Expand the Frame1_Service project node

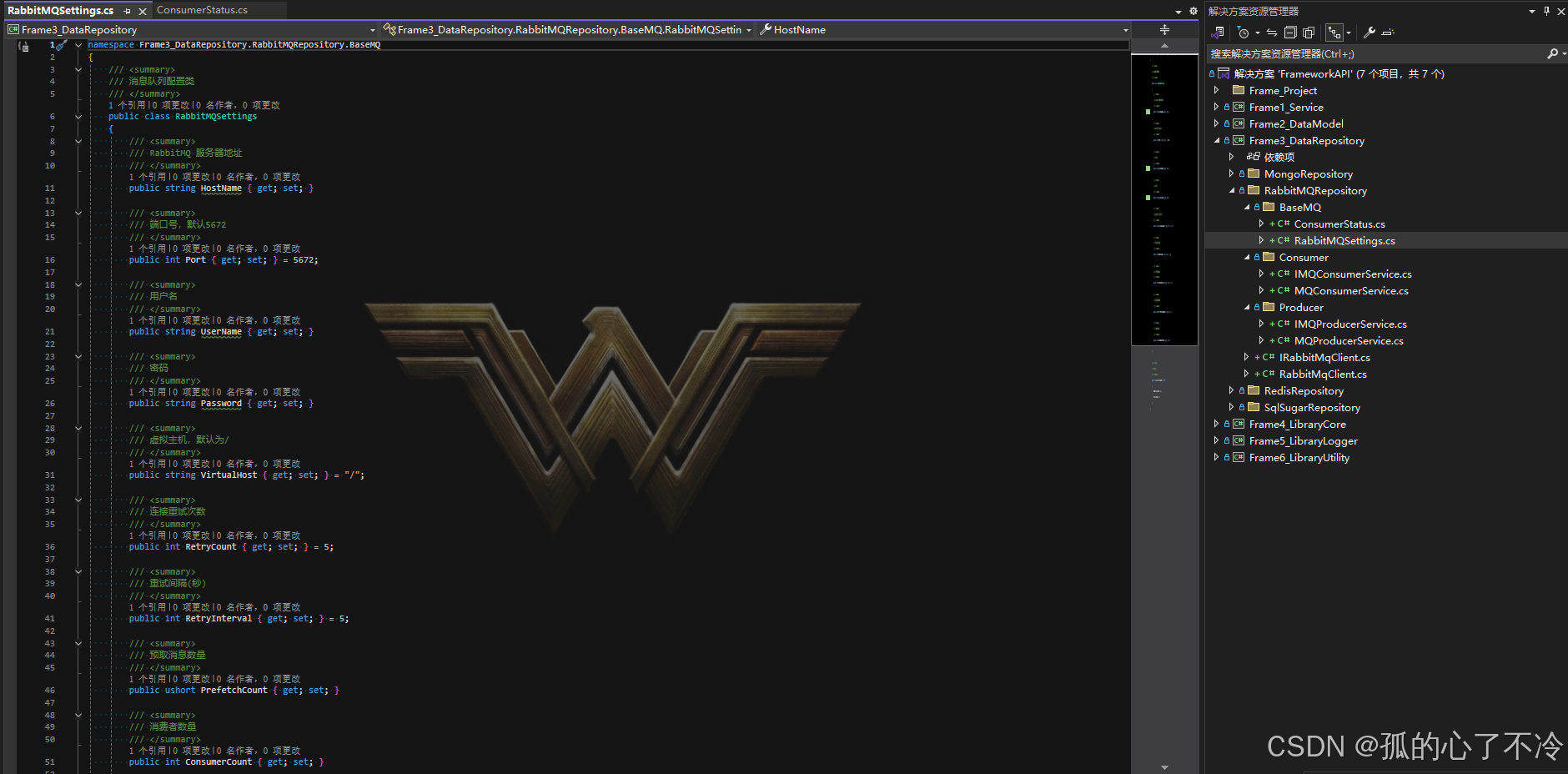[1216, 107]
